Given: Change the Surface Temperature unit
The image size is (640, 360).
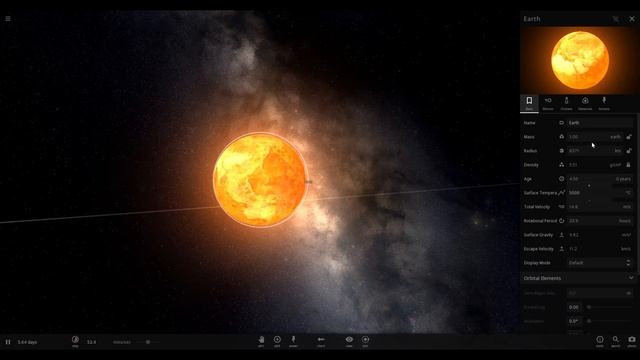Looking at the screenshot, I should (x=627, y=193).
